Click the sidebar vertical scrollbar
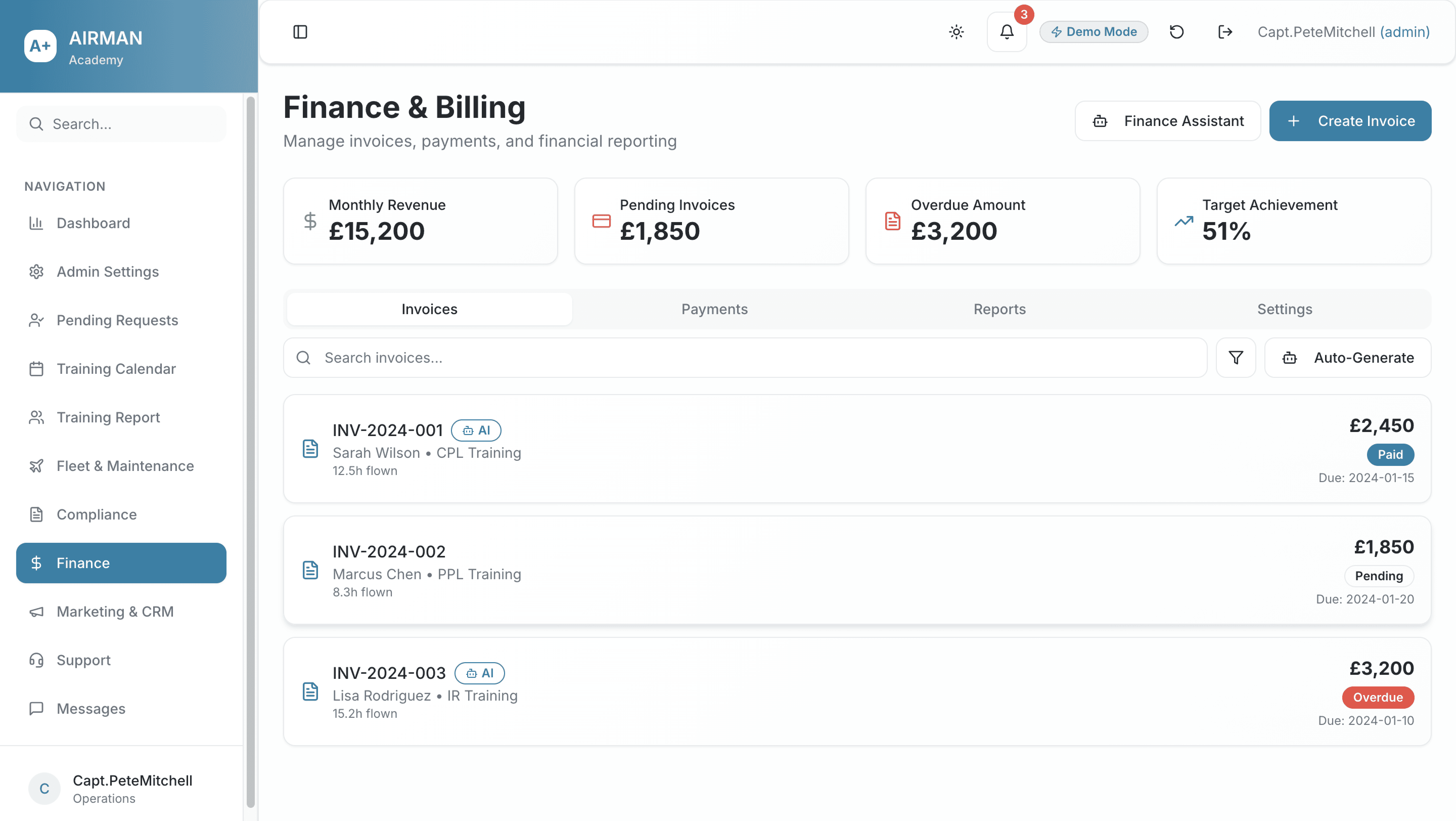 tap(251, 452)
